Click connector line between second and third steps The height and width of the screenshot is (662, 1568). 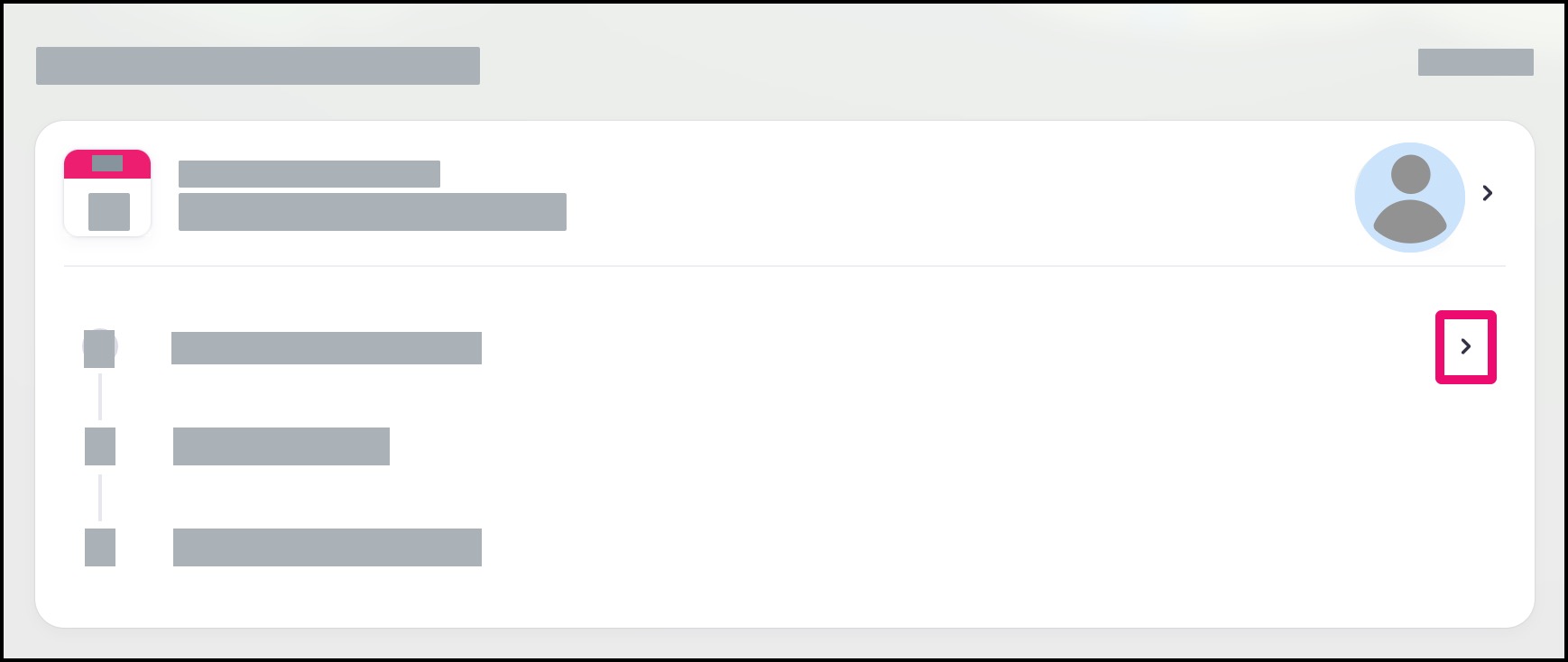coord(100,497)
